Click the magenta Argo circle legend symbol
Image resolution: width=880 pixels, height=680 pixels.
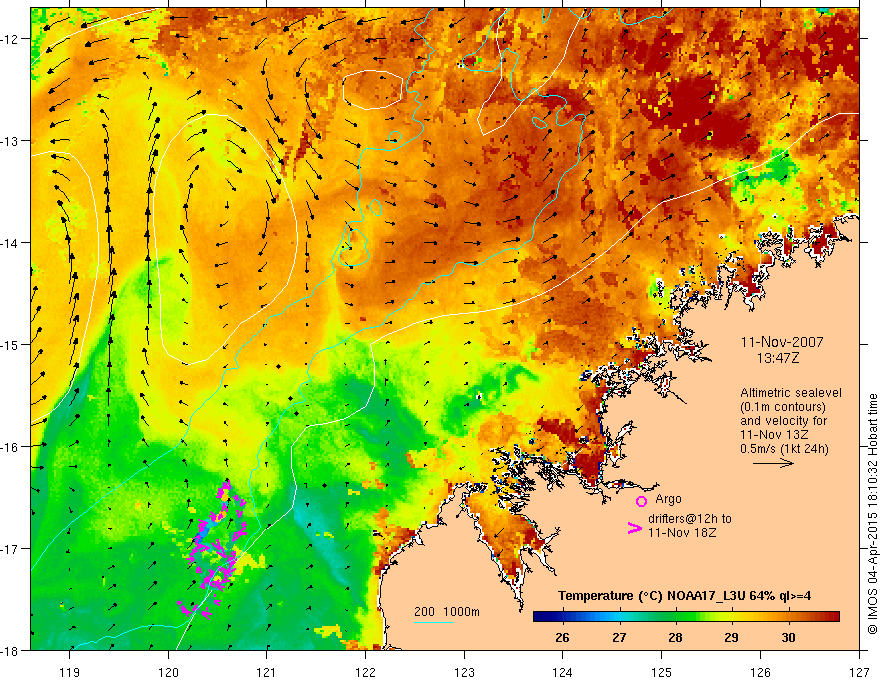[641, 502]
